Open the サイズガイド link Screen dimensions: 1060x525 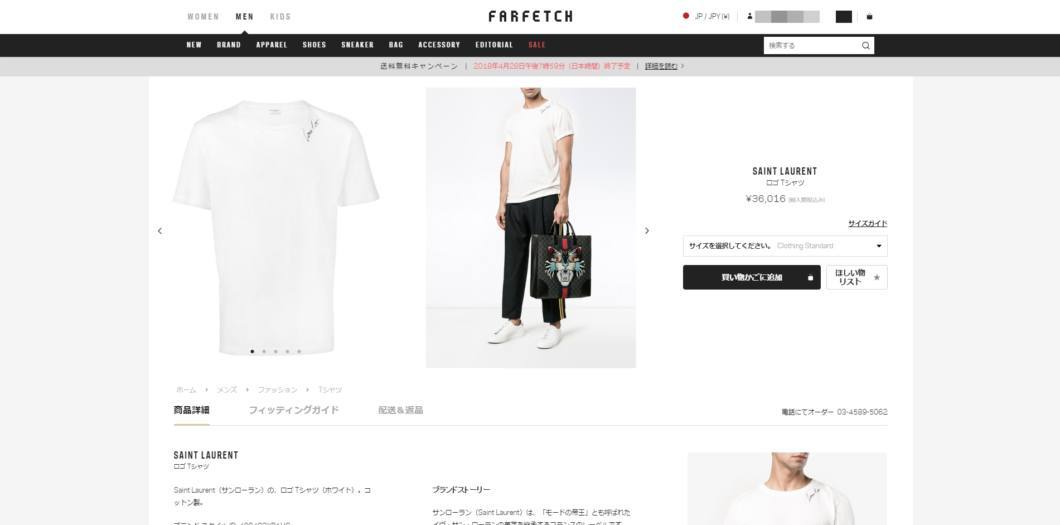click(867, 224)
